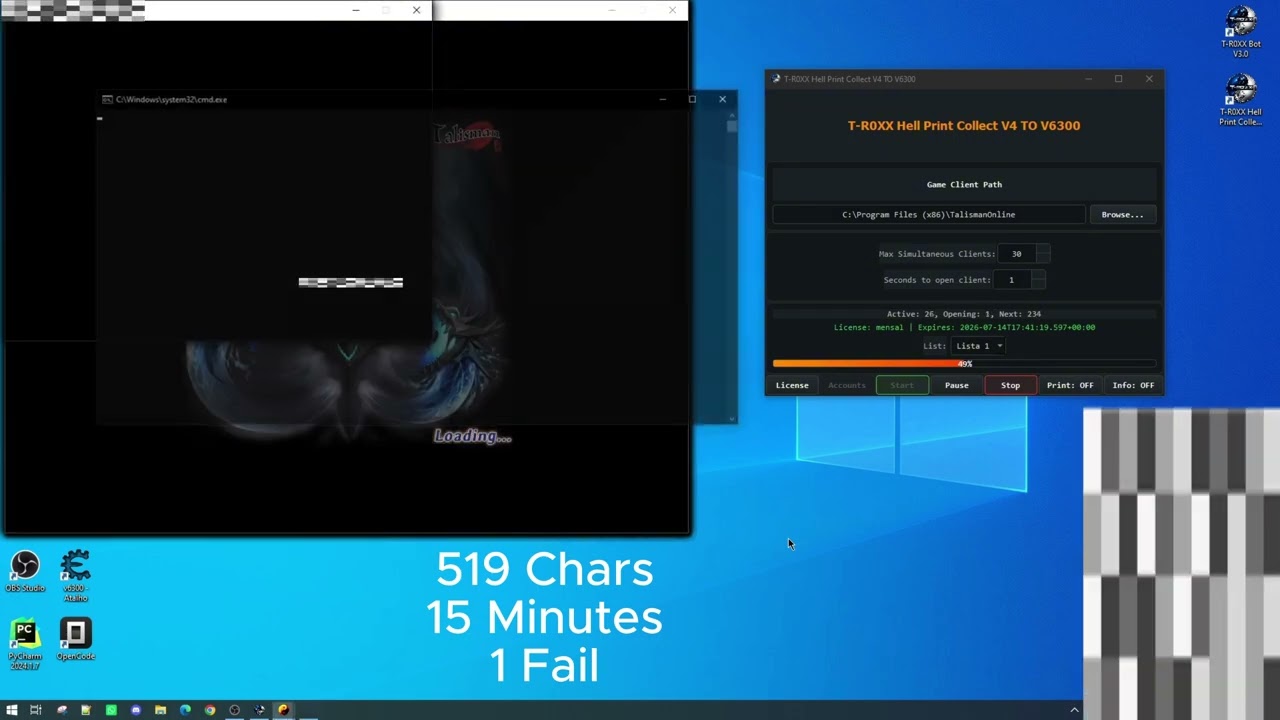Open the Windows Start menu
The image size is (1280, 720).
12,710
